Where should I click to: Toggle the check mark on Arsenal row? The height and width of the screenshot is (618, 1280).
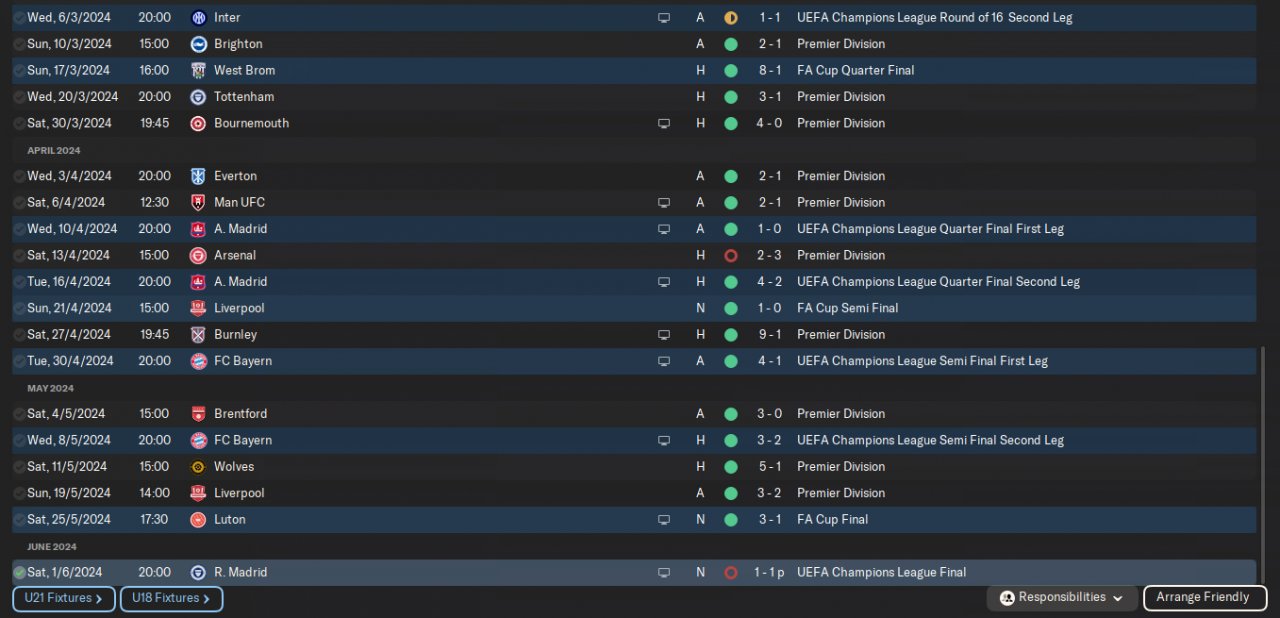19,255
